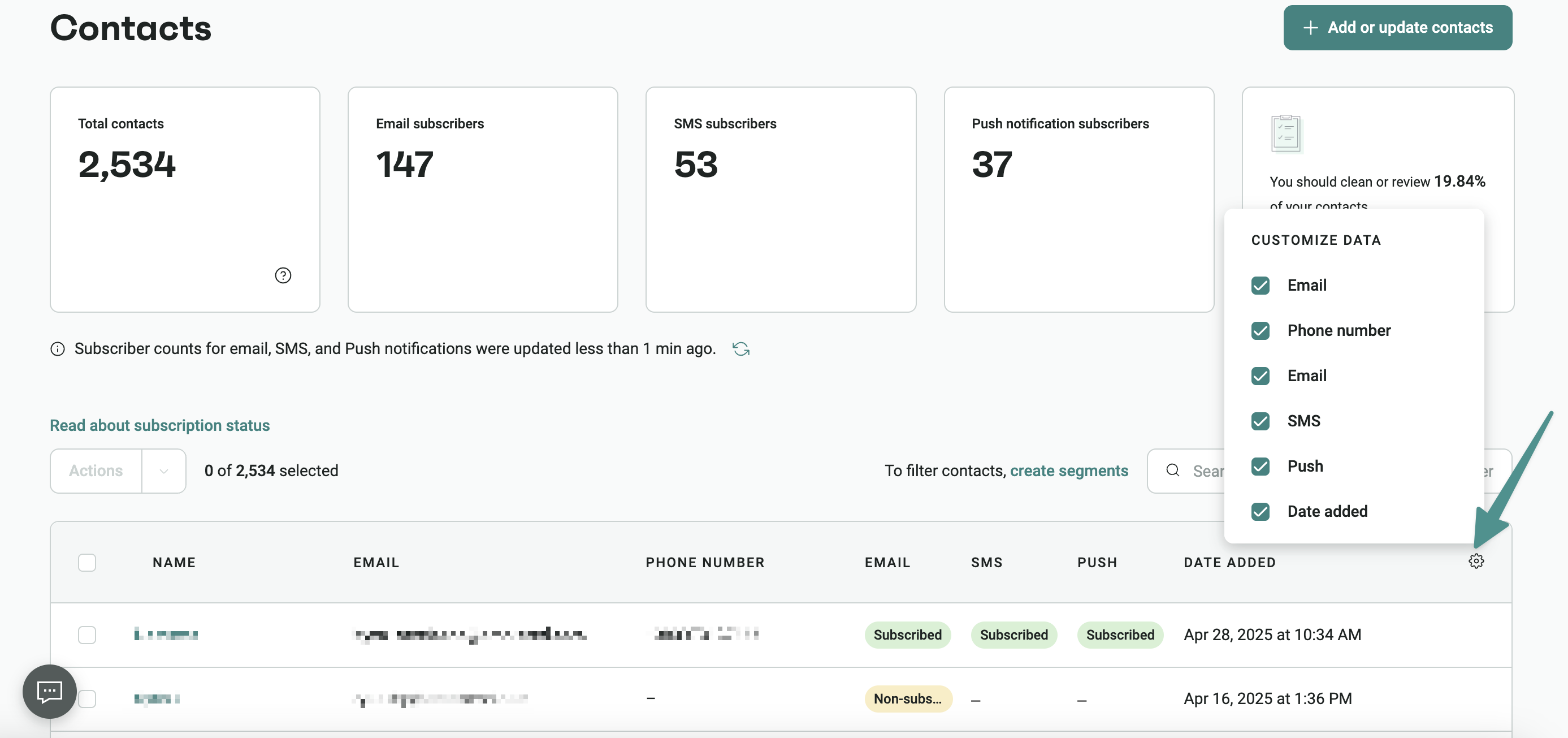Click the info icon beside subscriber counts notice

click(57, 349)
